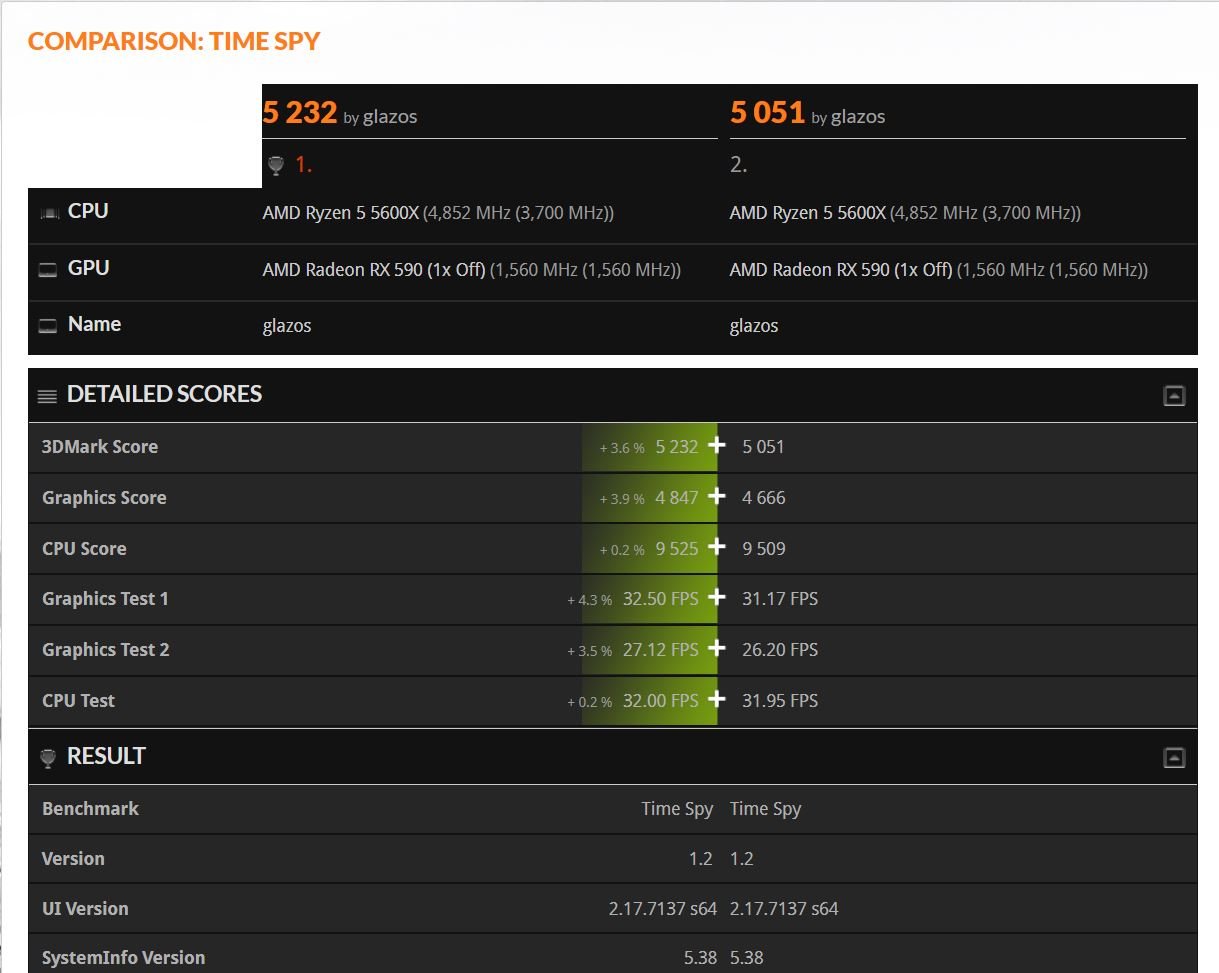Click second column AMD Ryzen 5 5600X CPU
Viewport: 1219px width, 973px height.
[x=808, y=213]
